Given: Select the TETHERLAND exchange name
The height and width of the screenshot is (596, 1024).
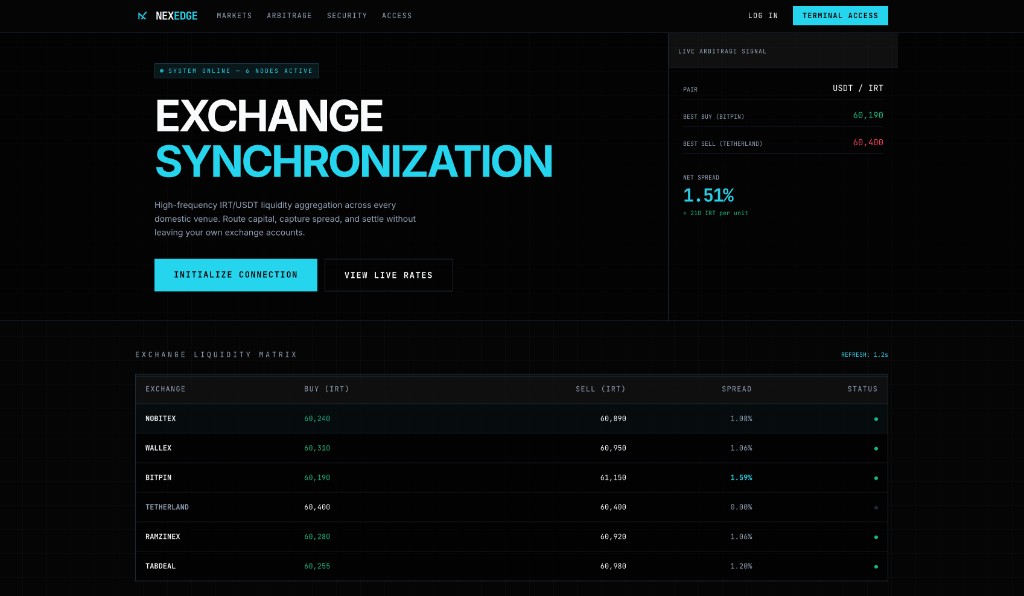Looking at the screenshot, I should tap(167, 507).
